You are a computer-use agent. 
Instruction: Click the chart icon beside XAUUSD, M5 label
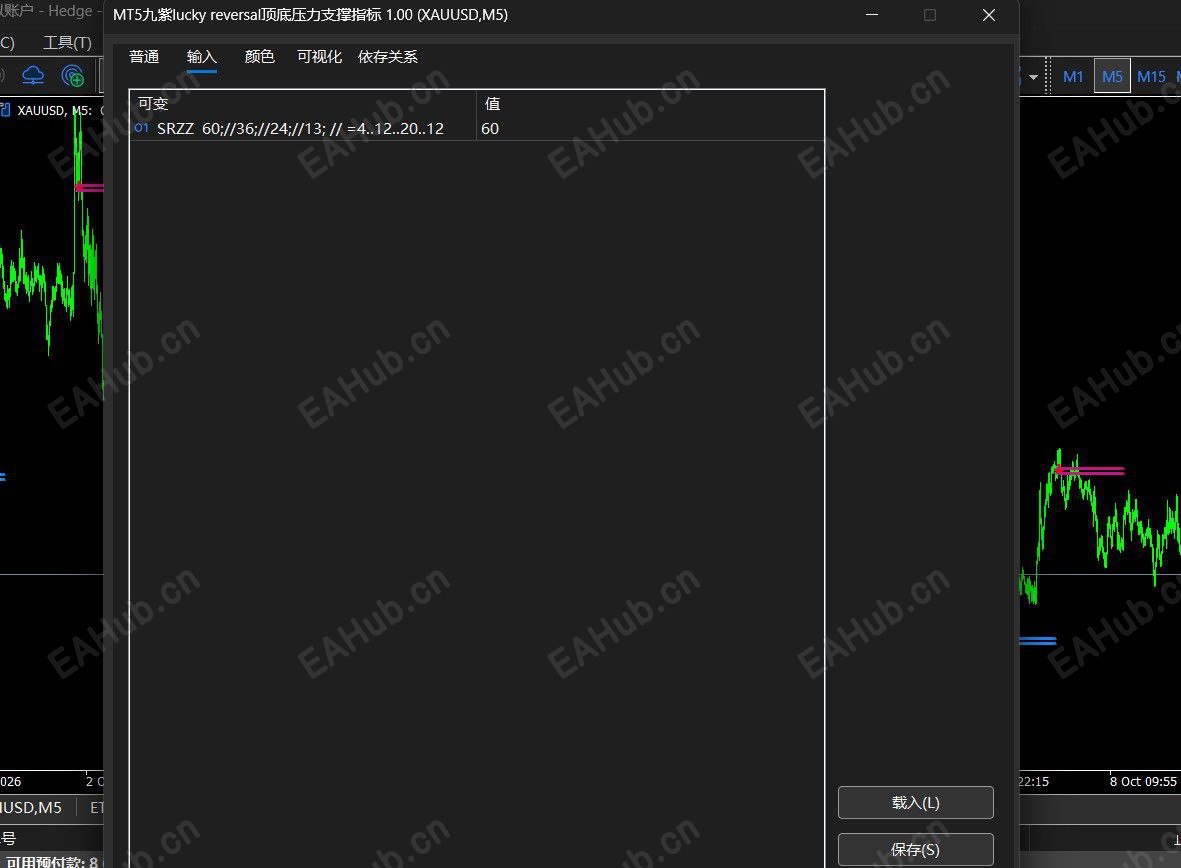[5, 110]
